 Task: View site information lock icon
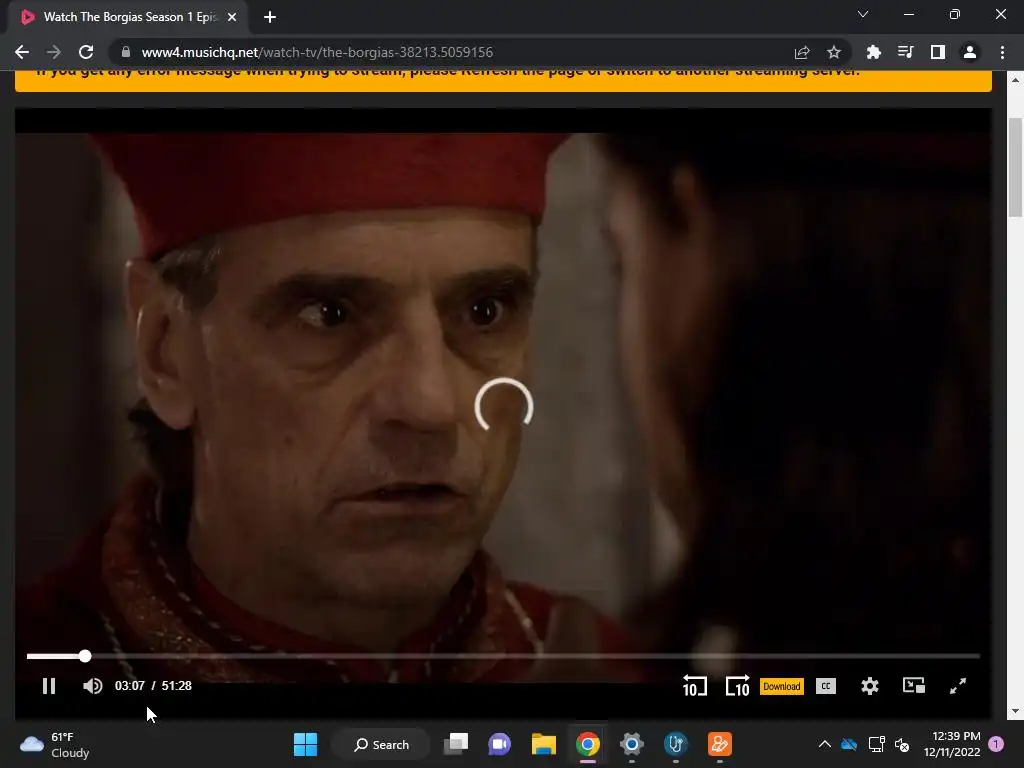tap(126, 52)
